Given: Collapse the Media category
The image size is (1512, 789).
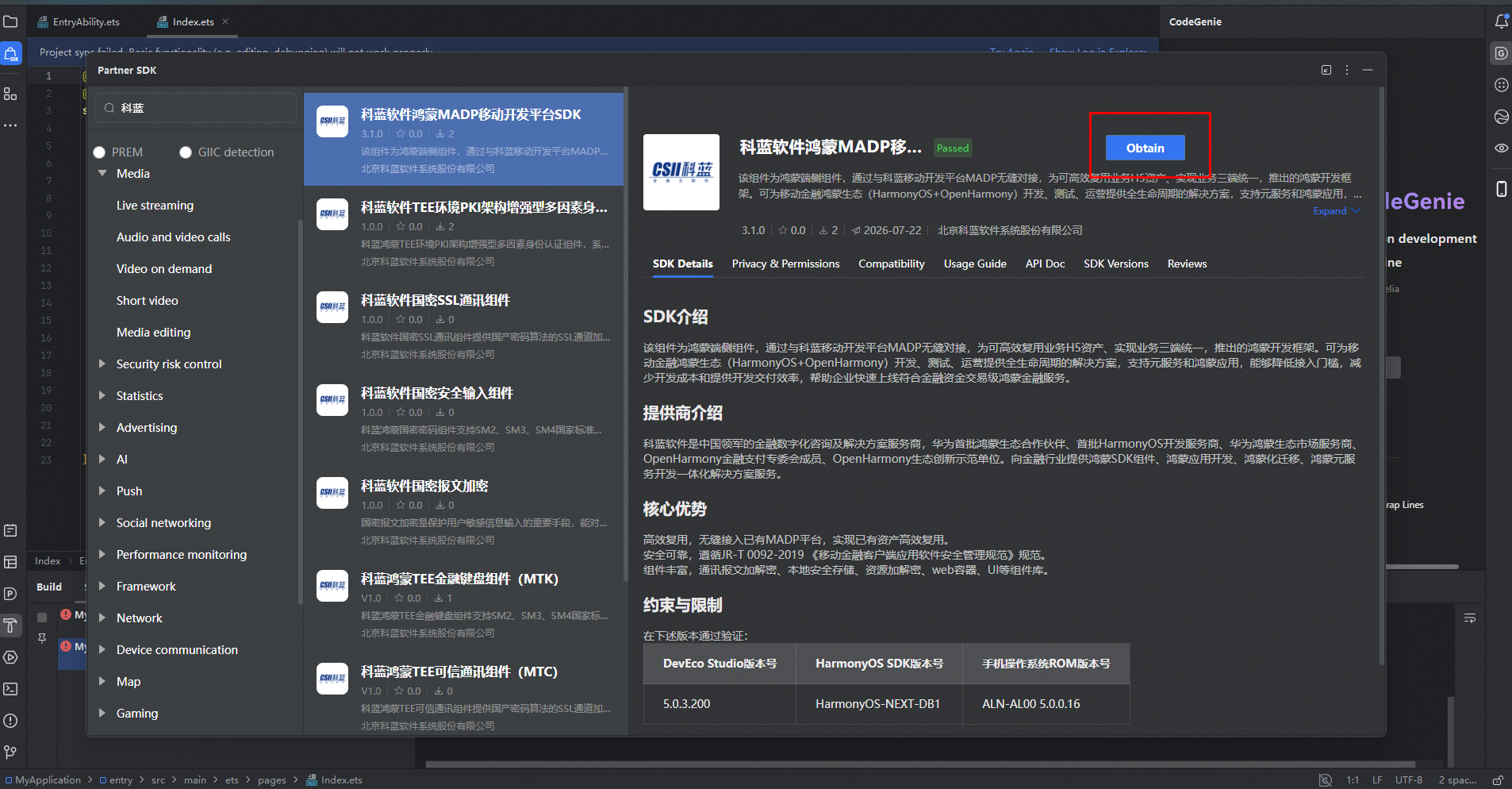Looking at the screenshot, I should coord(102,173).
